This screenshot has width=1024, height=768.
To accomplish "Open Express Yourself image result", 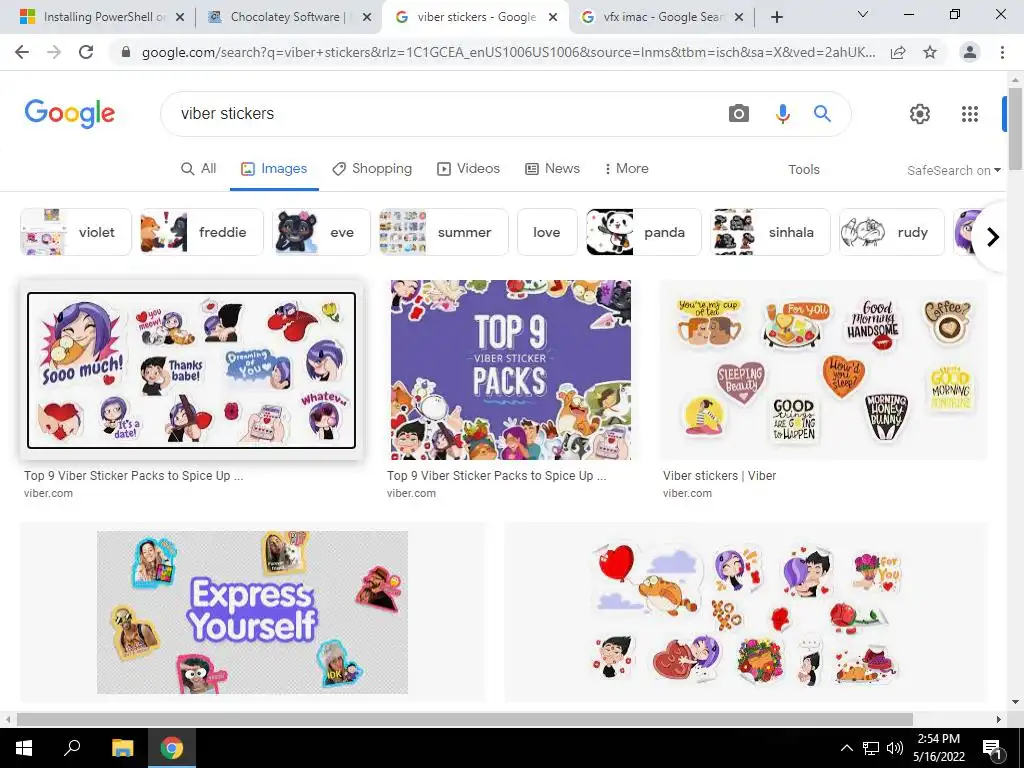I will click(252, 612).
